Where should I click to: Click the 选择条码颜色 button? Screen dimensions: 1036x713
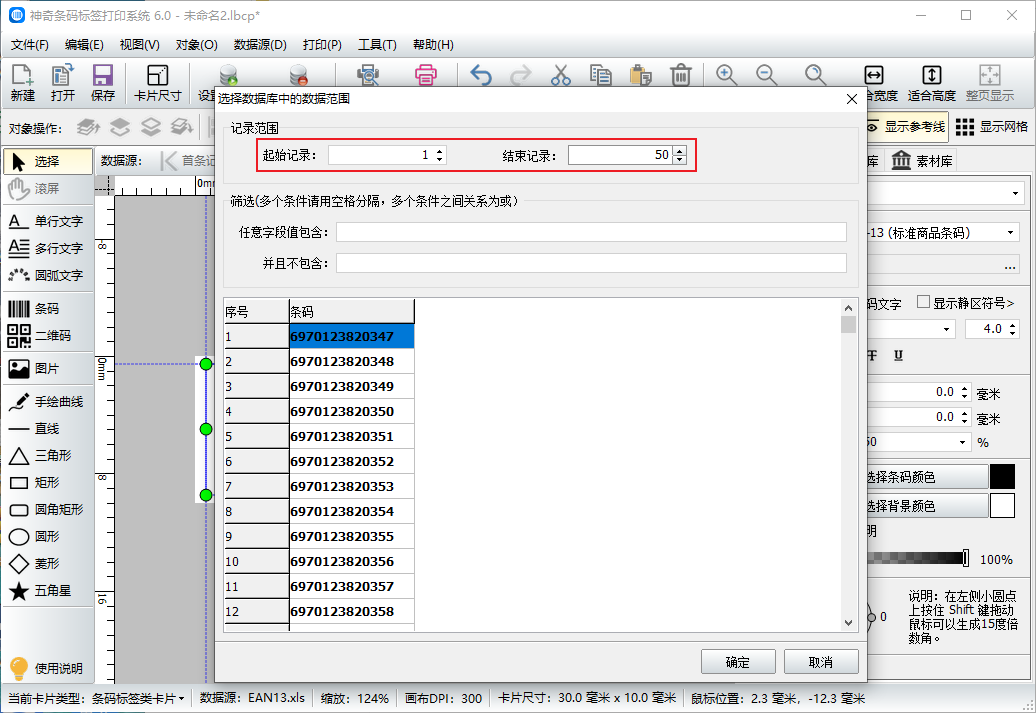click(x=927, y=476)
